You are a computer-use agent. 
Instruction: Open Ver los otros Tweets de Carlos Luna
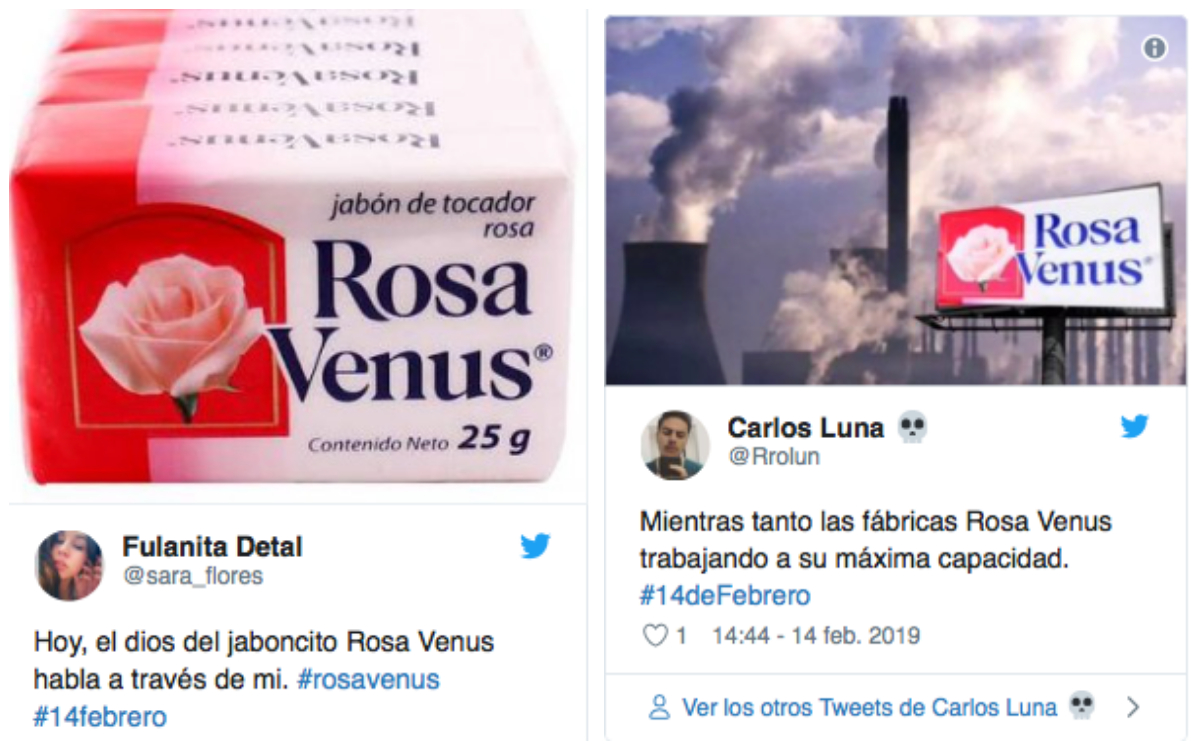tap(869, 708)
